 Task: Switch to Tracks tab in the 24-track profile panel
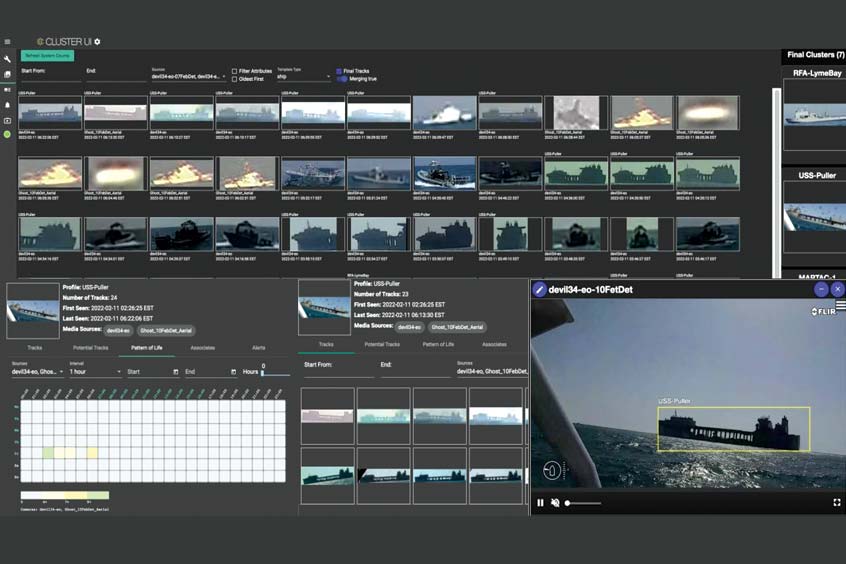35,348
